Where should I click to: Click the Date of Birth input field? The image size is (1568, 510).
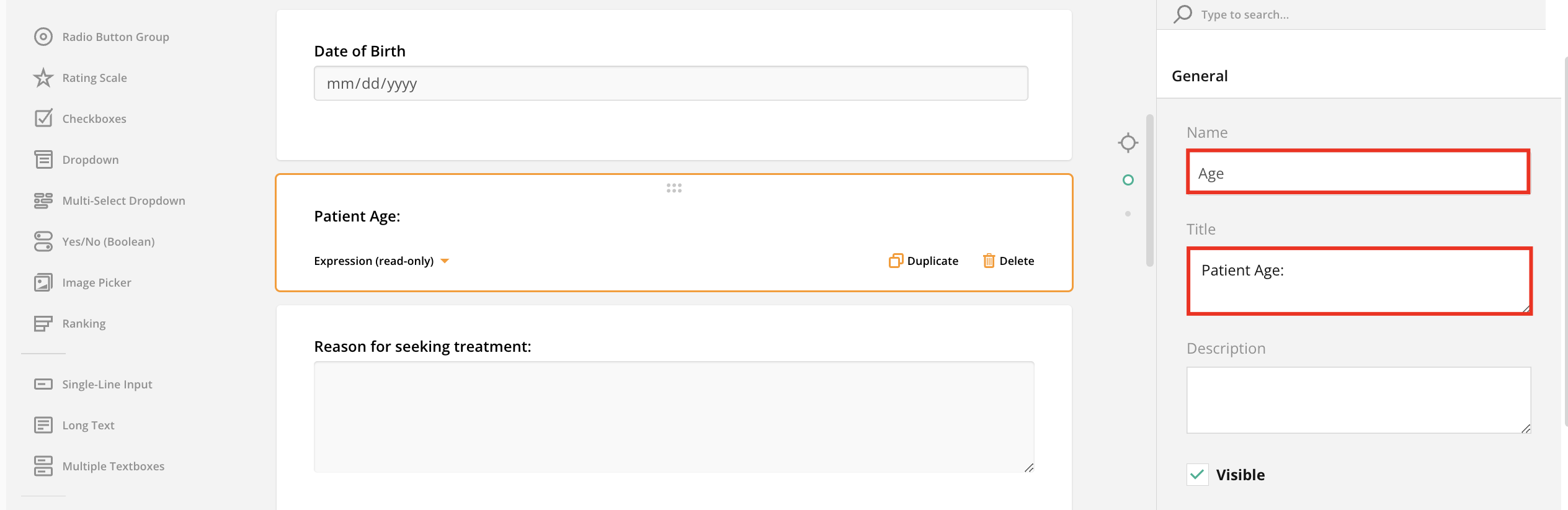coord(670,84)
